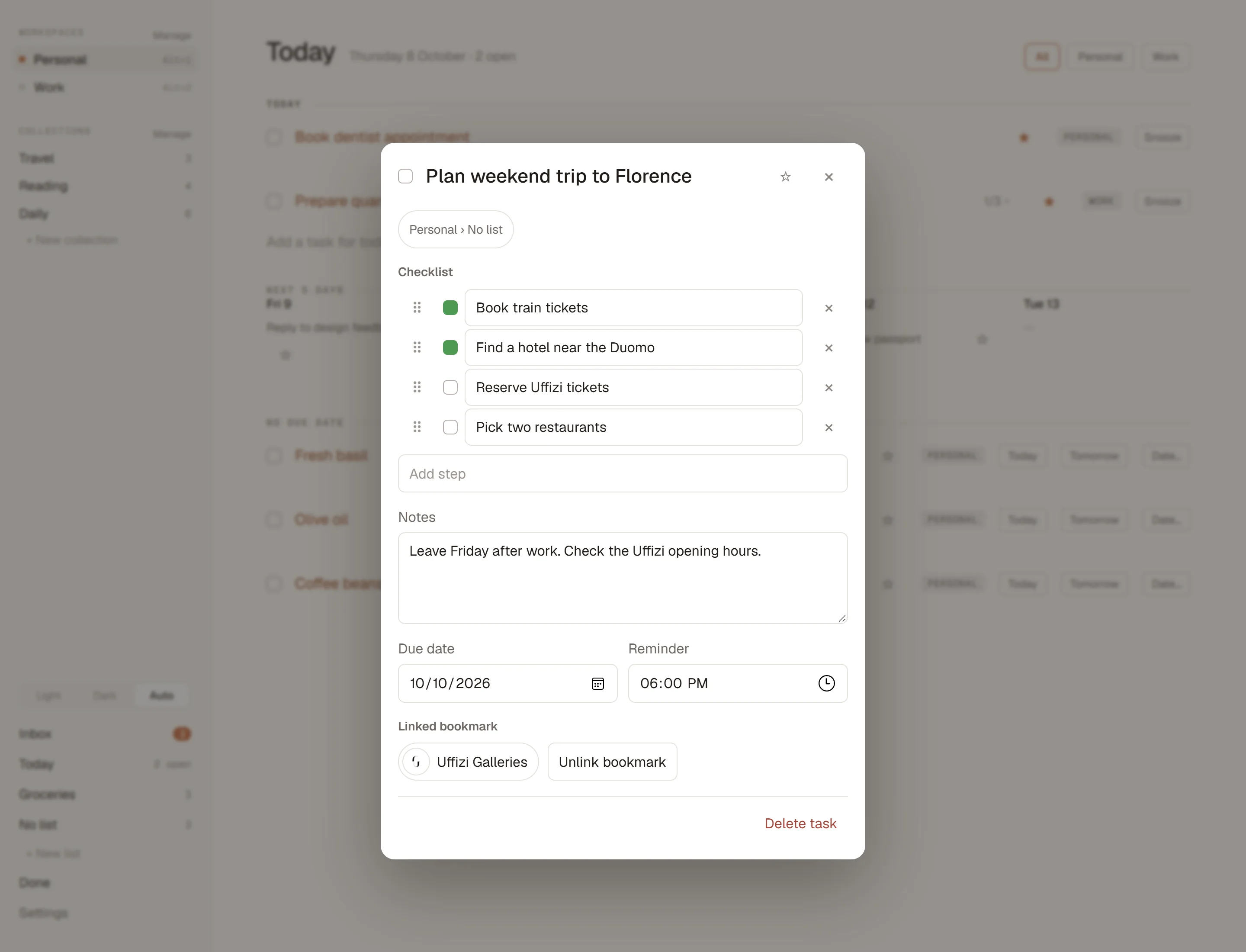Open the reminder time clock picker
The image size is (1246, 952).
point(826,683)
